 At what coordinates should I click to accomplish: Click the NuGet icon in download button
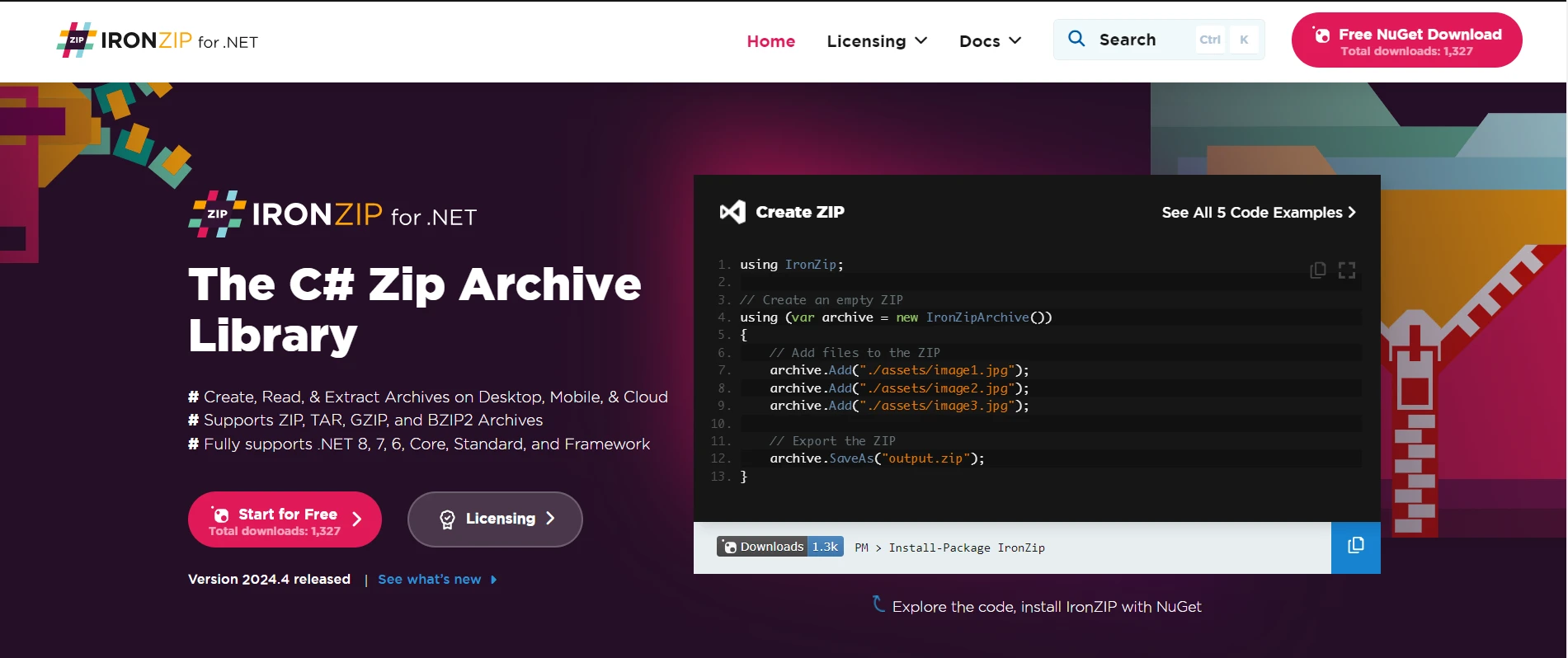pyautogui.click(x=1321, y=35)
